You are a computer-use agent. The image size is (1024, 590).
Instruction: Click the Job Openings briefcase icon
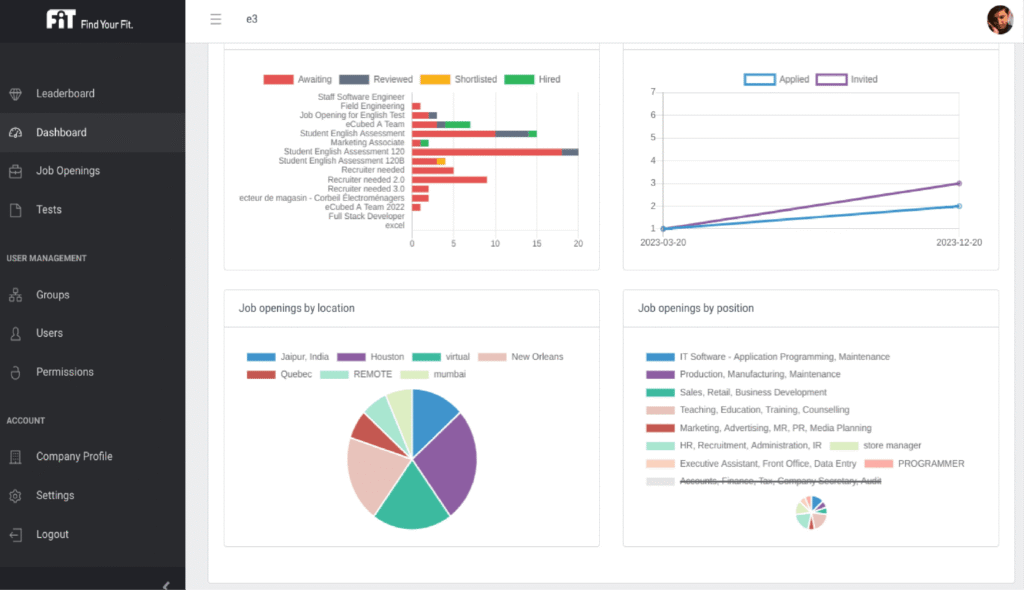[x=15, y=171]
